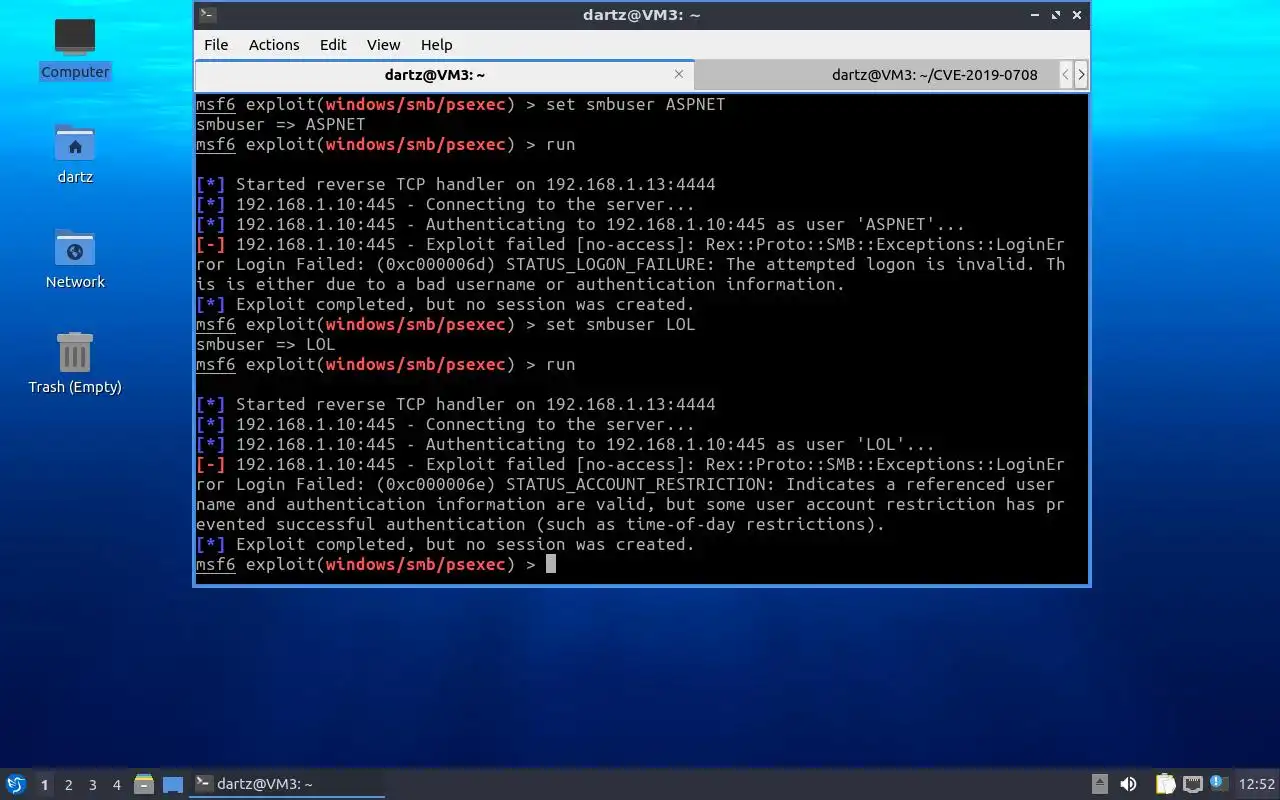
Task: Click the show desktop panel icon
Action: pos(172,785)
